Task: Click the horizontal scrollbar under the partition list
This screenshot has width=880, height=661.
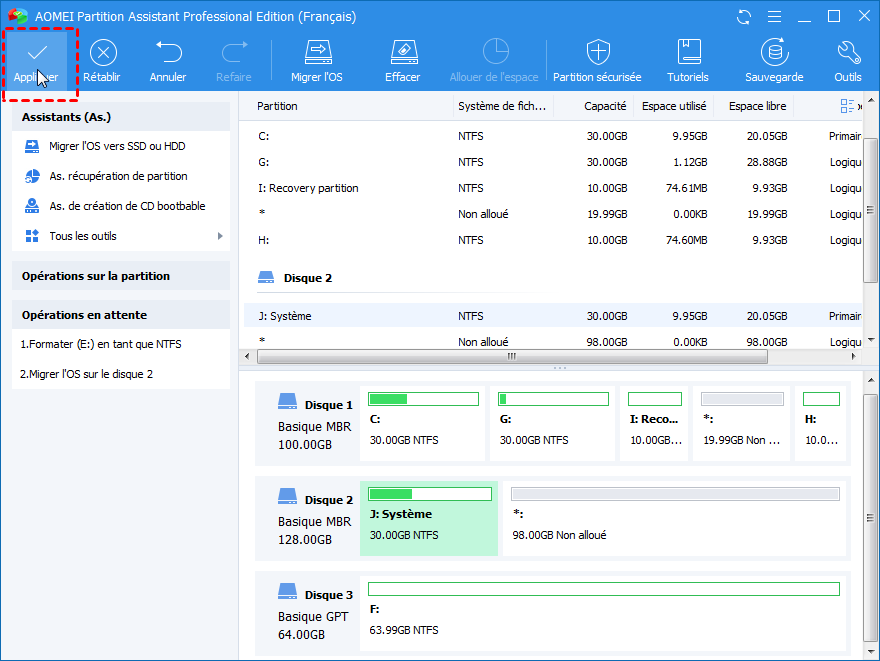Action: point(510,356)
